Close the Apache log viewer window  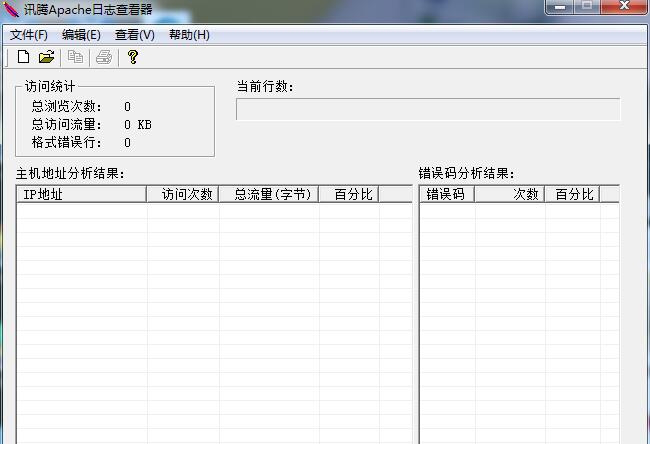(624, 7)
